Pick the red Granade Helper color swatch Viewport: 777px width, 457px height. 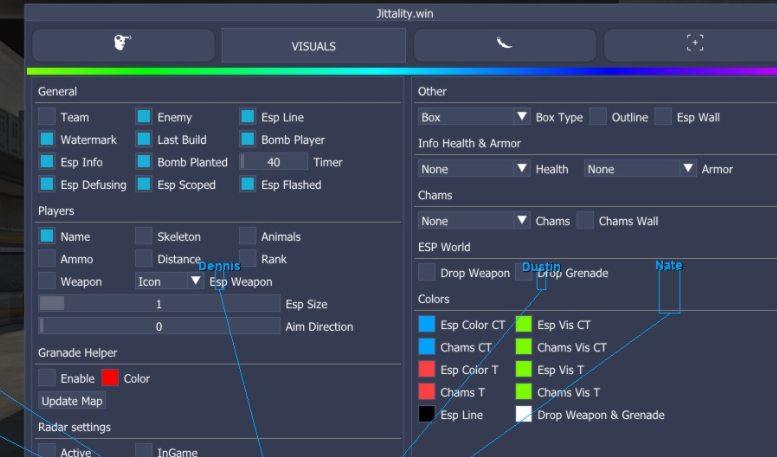point(110,379)
